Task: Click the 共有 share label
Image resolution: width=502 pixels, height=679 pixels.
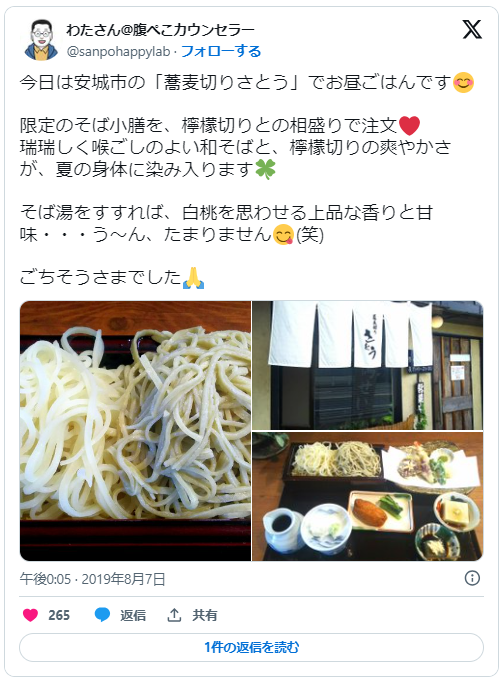Action: coord(204,615)
